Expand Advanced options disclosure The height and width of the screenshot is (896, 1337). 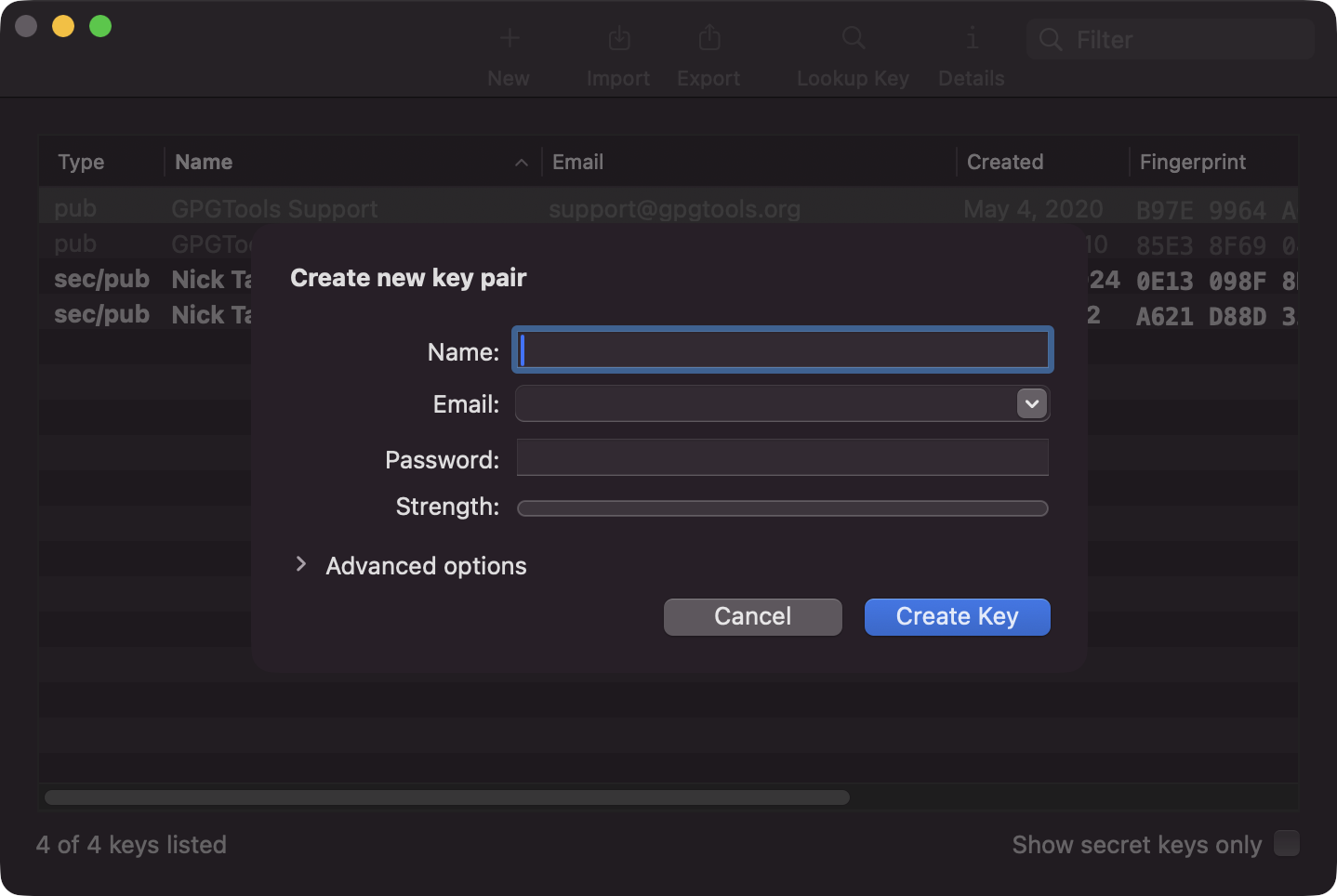(301, 564)
